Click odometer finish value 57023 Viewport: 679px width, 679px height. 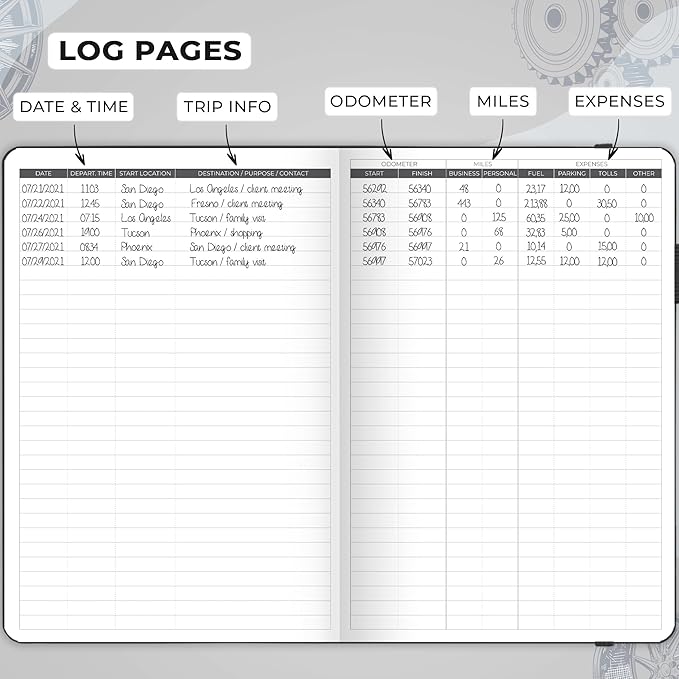point(420,262)
